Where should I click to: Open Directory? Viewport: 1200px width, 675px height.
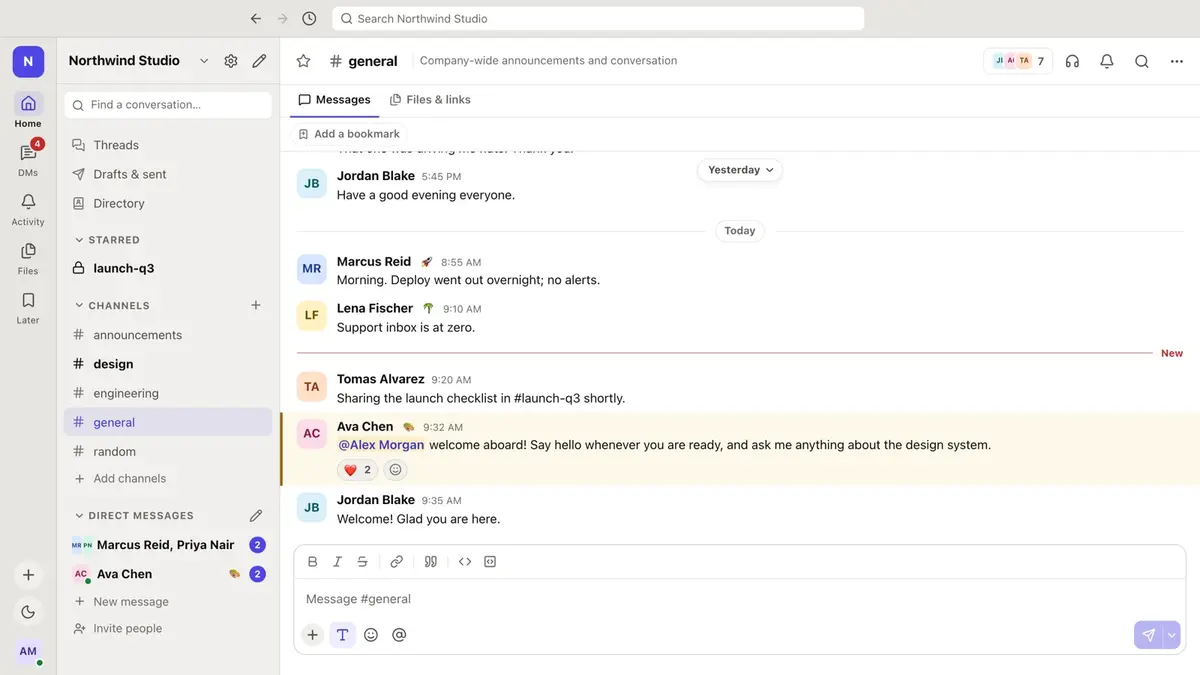pos(168,203)
